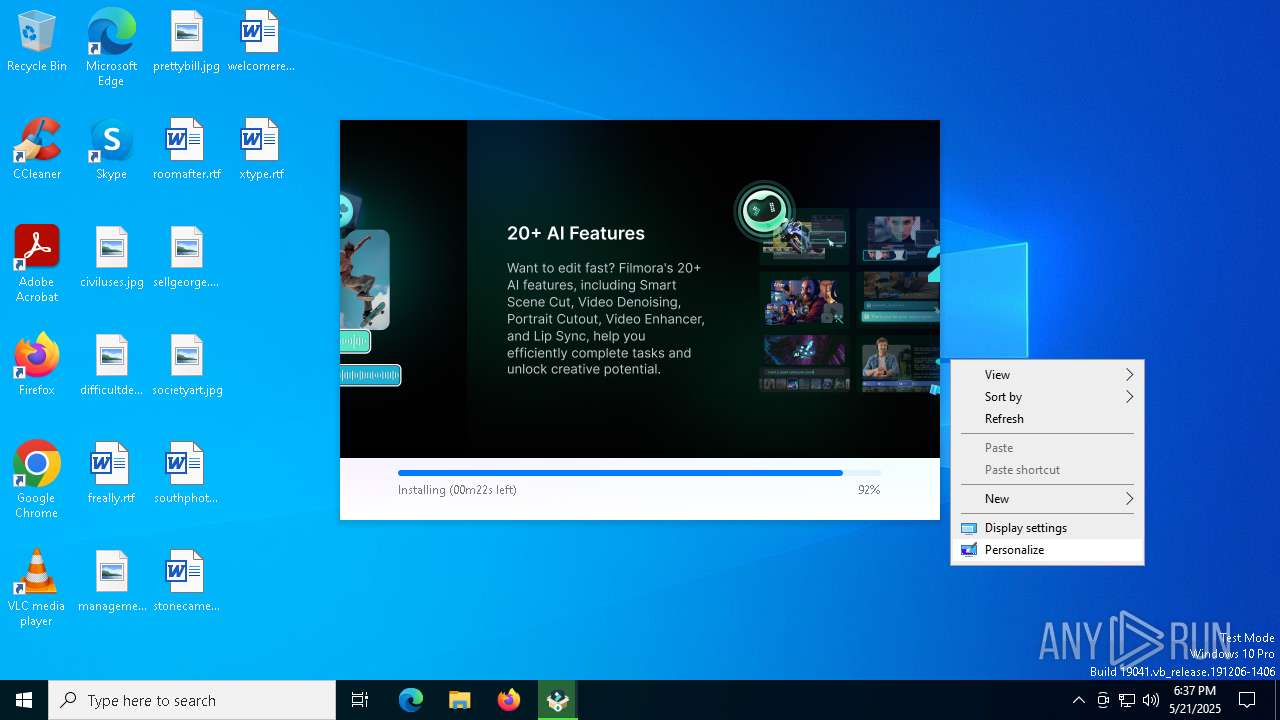Open Microsoft Edge desktop shortcut

[111, 47]
